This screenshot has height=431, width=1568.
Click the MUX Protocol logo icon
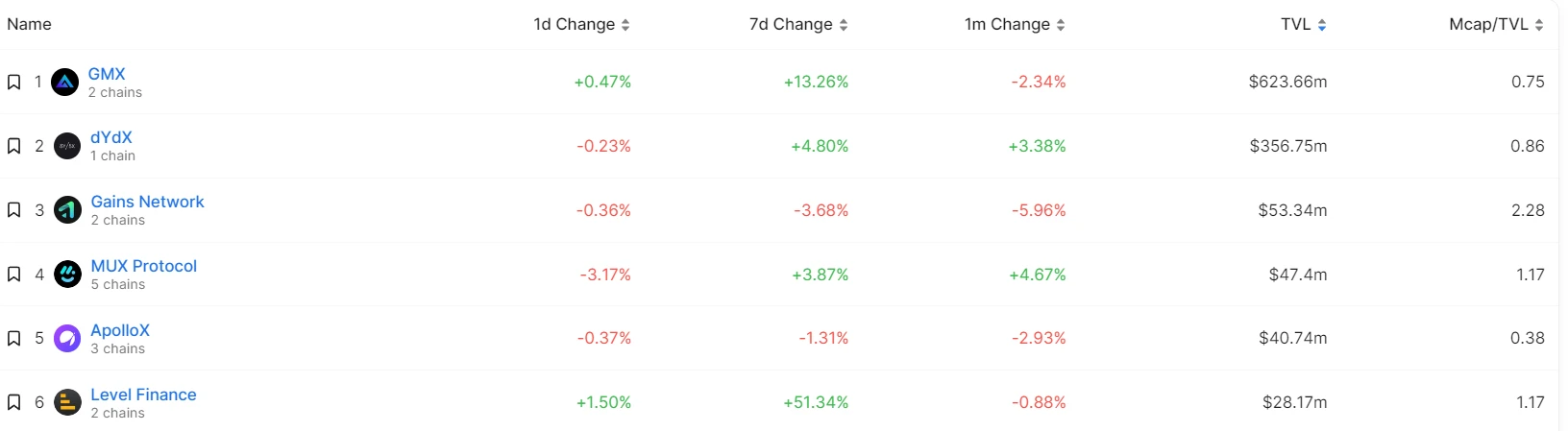click(67, 275)
